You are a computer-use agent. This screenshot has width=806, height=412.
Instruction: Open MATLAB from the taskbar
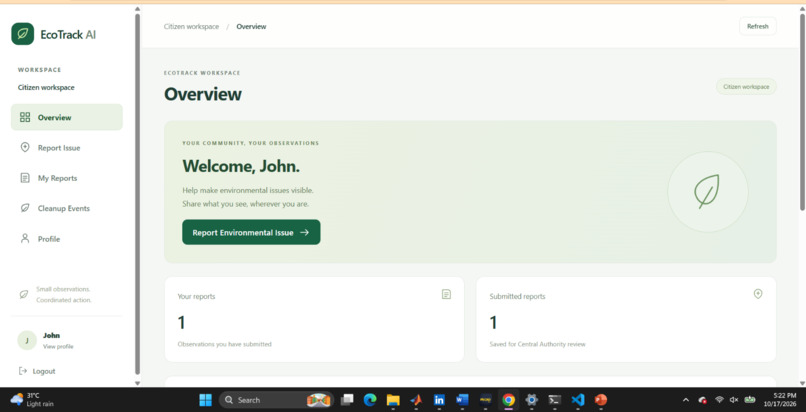[x=416, y=400]
